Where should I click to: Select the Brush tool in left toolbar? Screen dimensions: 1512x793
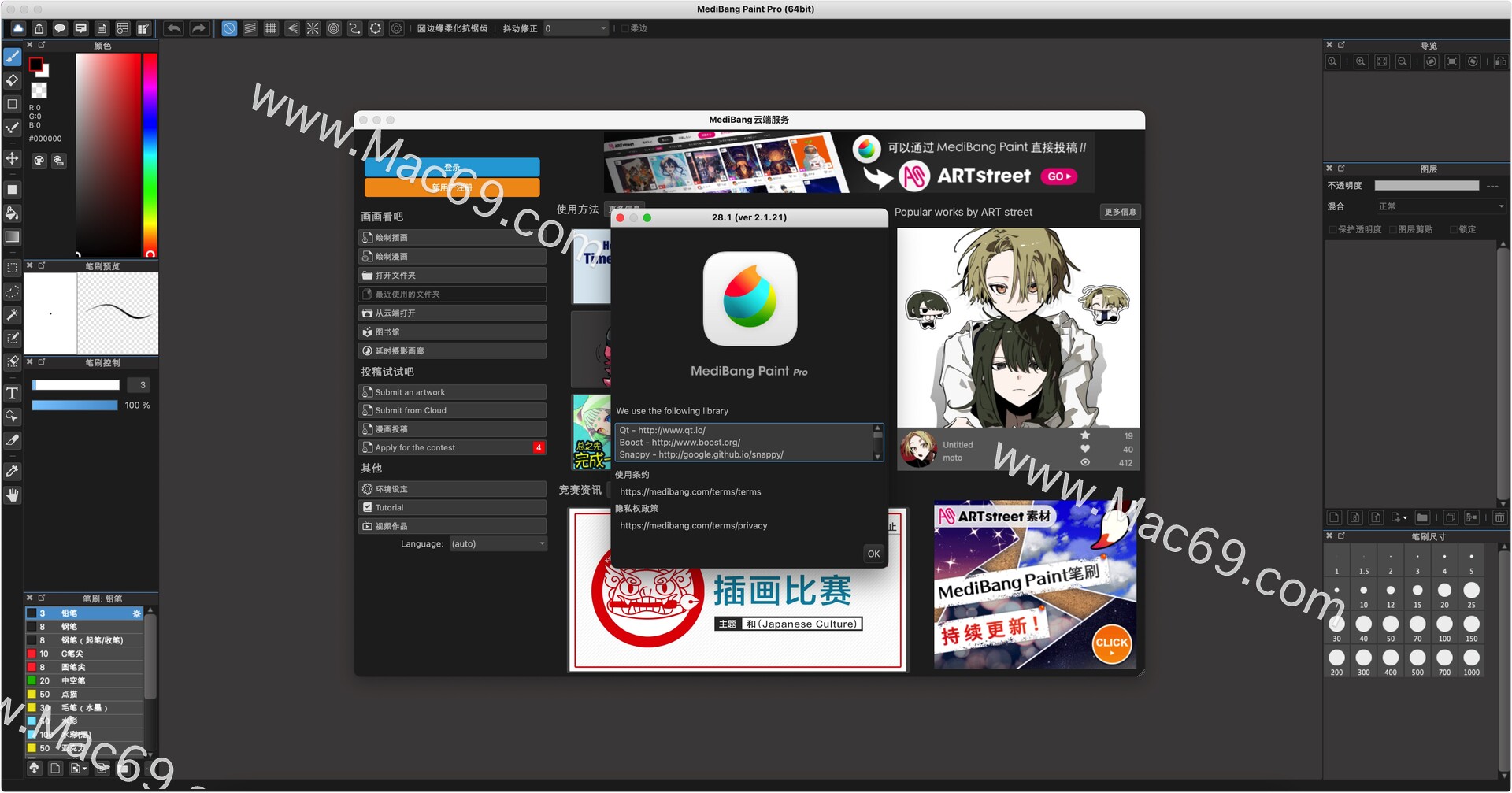[x=12, y=57]
